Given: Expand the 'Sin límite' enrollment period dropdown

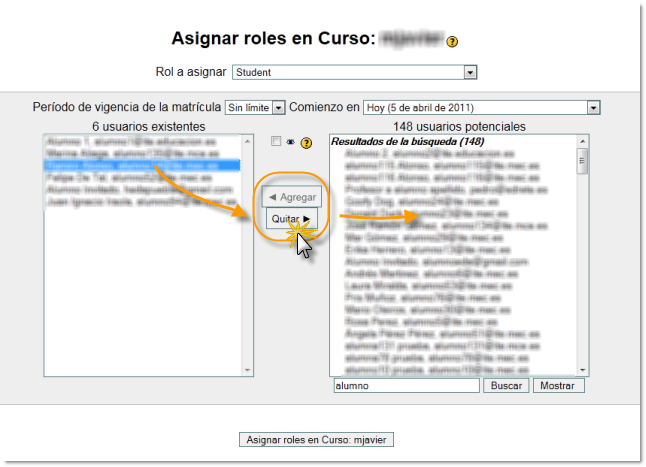Looking at the screenshot, I should [256, 107].
